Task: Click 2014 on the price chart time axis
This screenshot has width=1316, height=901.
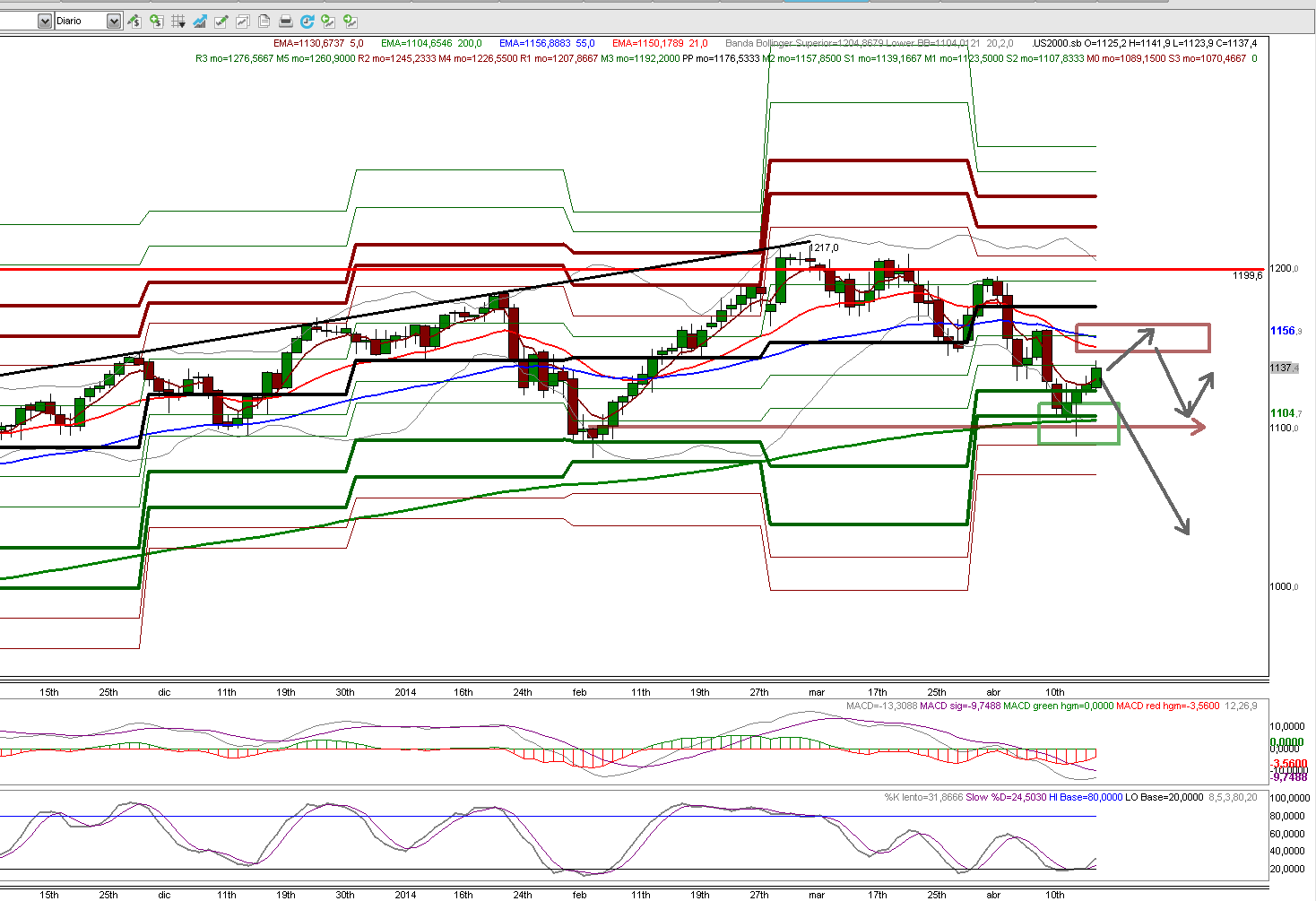Action: (x=405, y=692)
